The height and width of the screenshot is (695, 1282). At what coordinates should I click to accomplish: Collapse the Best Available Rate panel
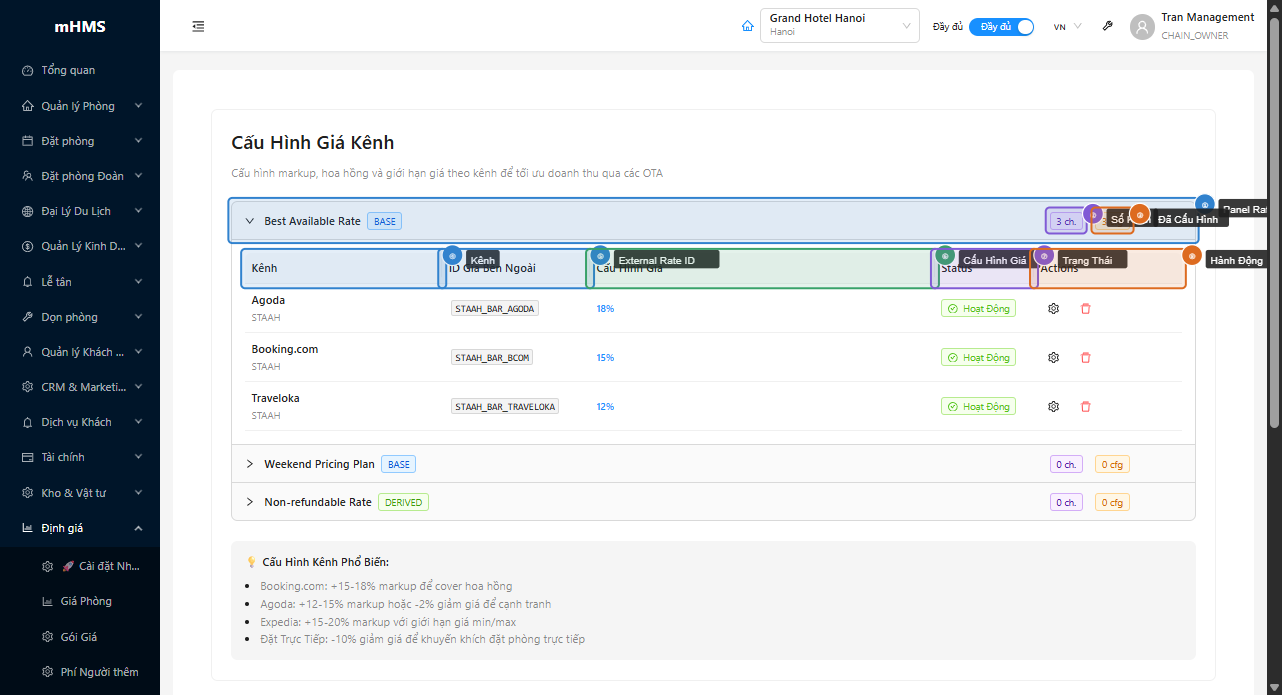coord(250,221)
